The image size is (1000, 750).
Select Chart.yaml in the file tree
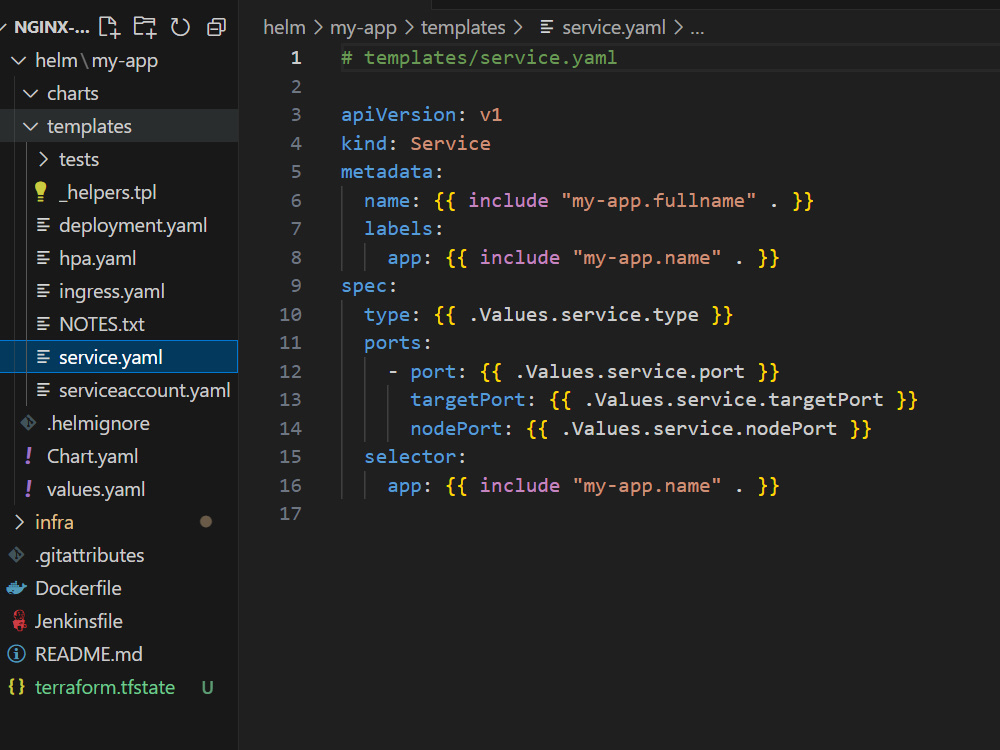(92, 456)
